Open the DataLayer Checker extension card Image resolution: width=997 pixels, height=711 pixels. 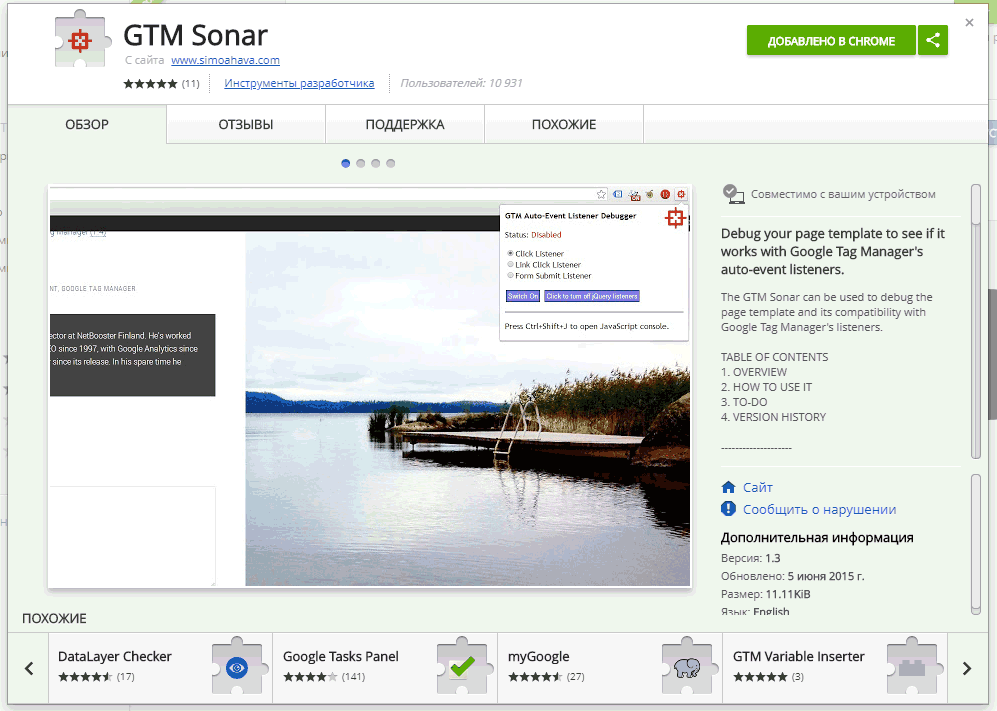[x=160, y=668]
